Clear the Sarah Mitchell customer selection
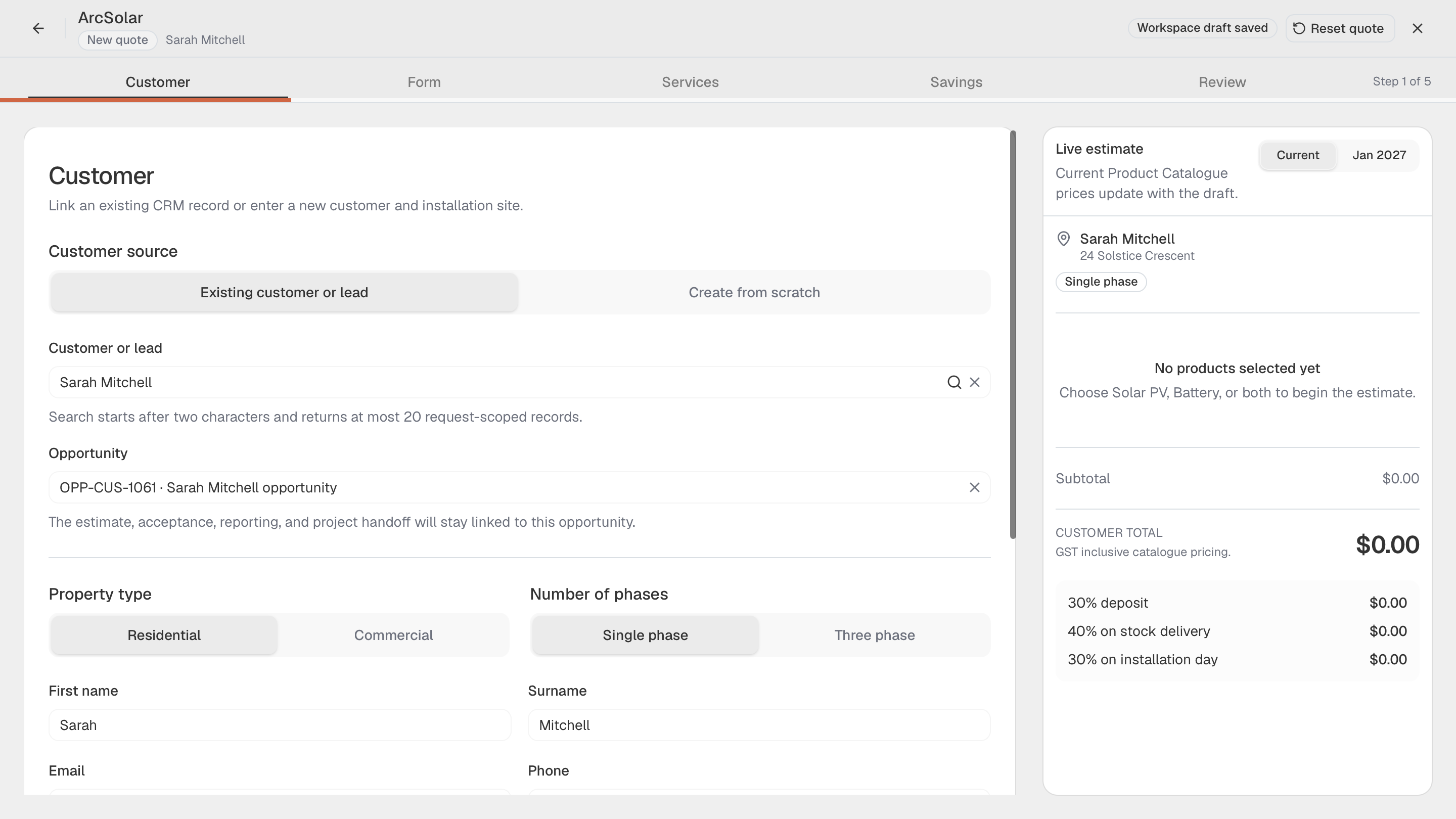 pos(974,383)
